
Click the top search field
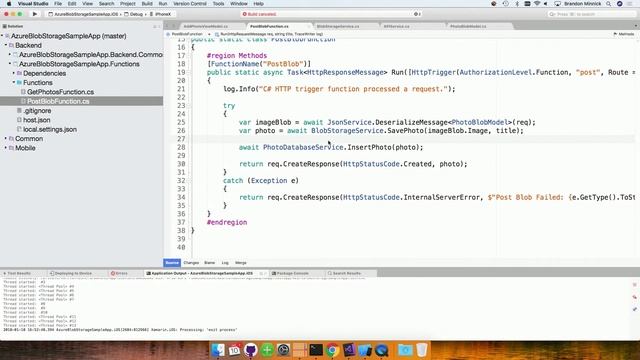click(x=591, y=14)
